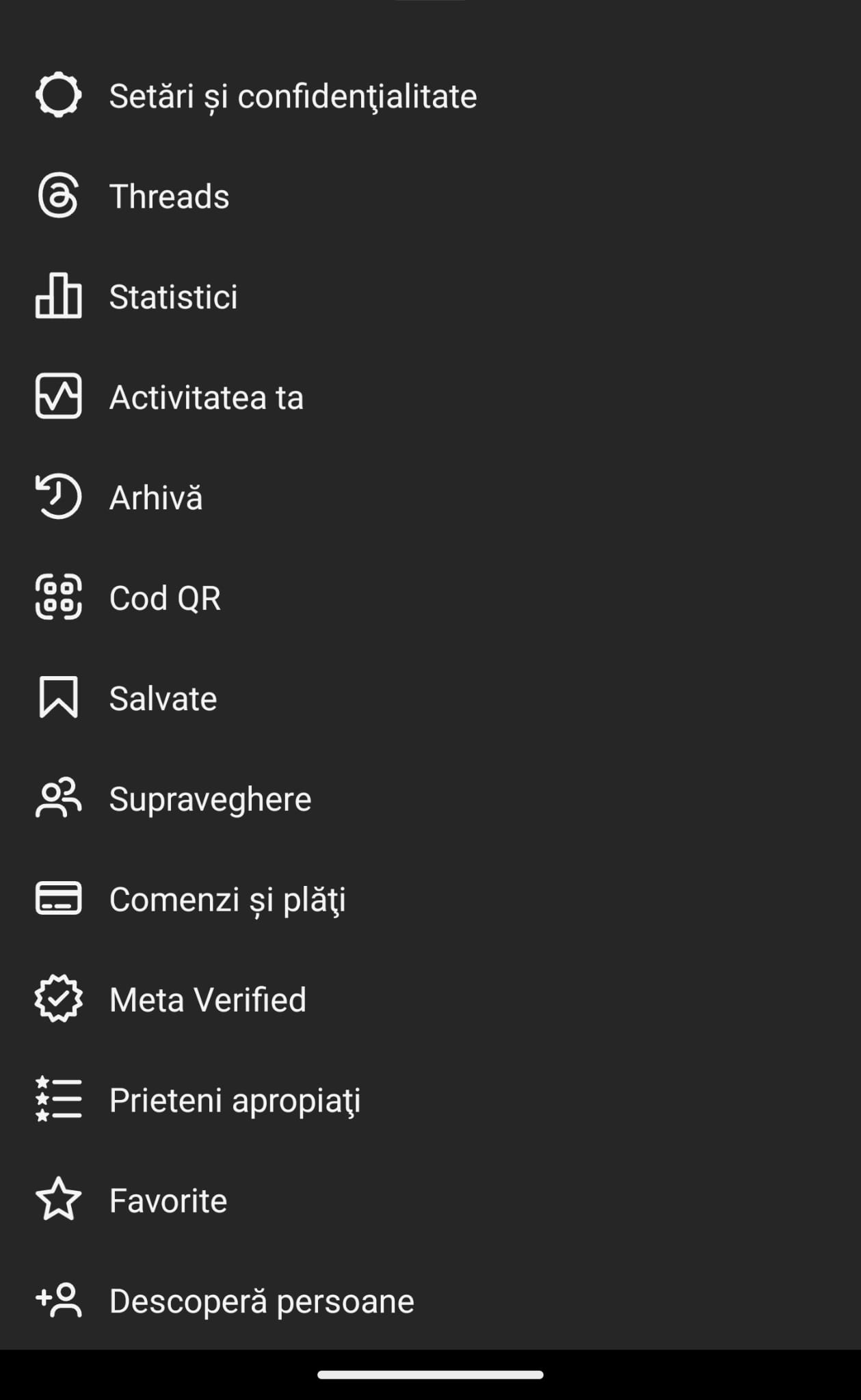Screen dimensions: 861x1400
Task: Tap the Statistici bar chart icon
Action: click(x=58, y=296)
